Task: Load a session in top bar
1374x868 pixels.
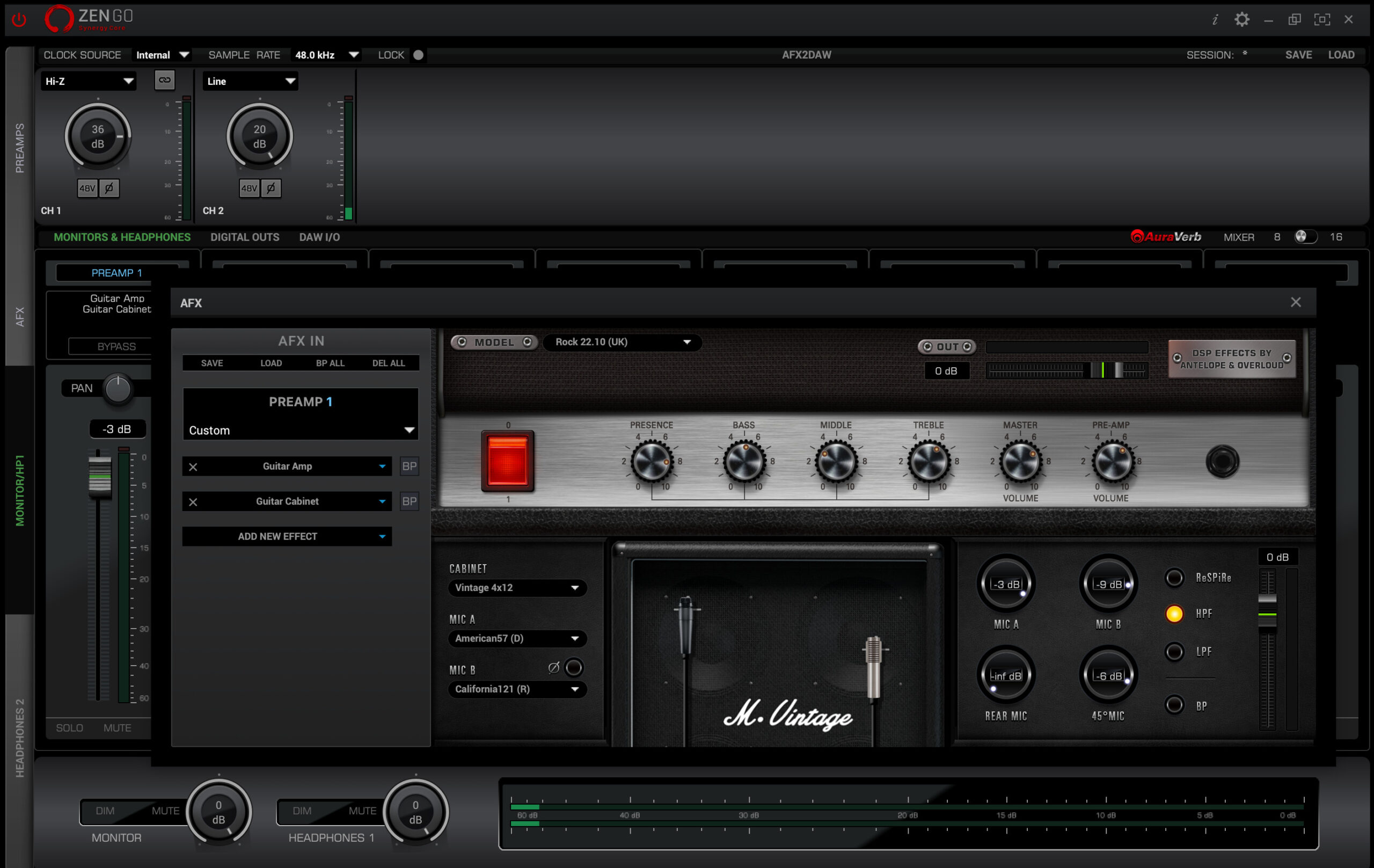Action: [x=1341, y=55]
